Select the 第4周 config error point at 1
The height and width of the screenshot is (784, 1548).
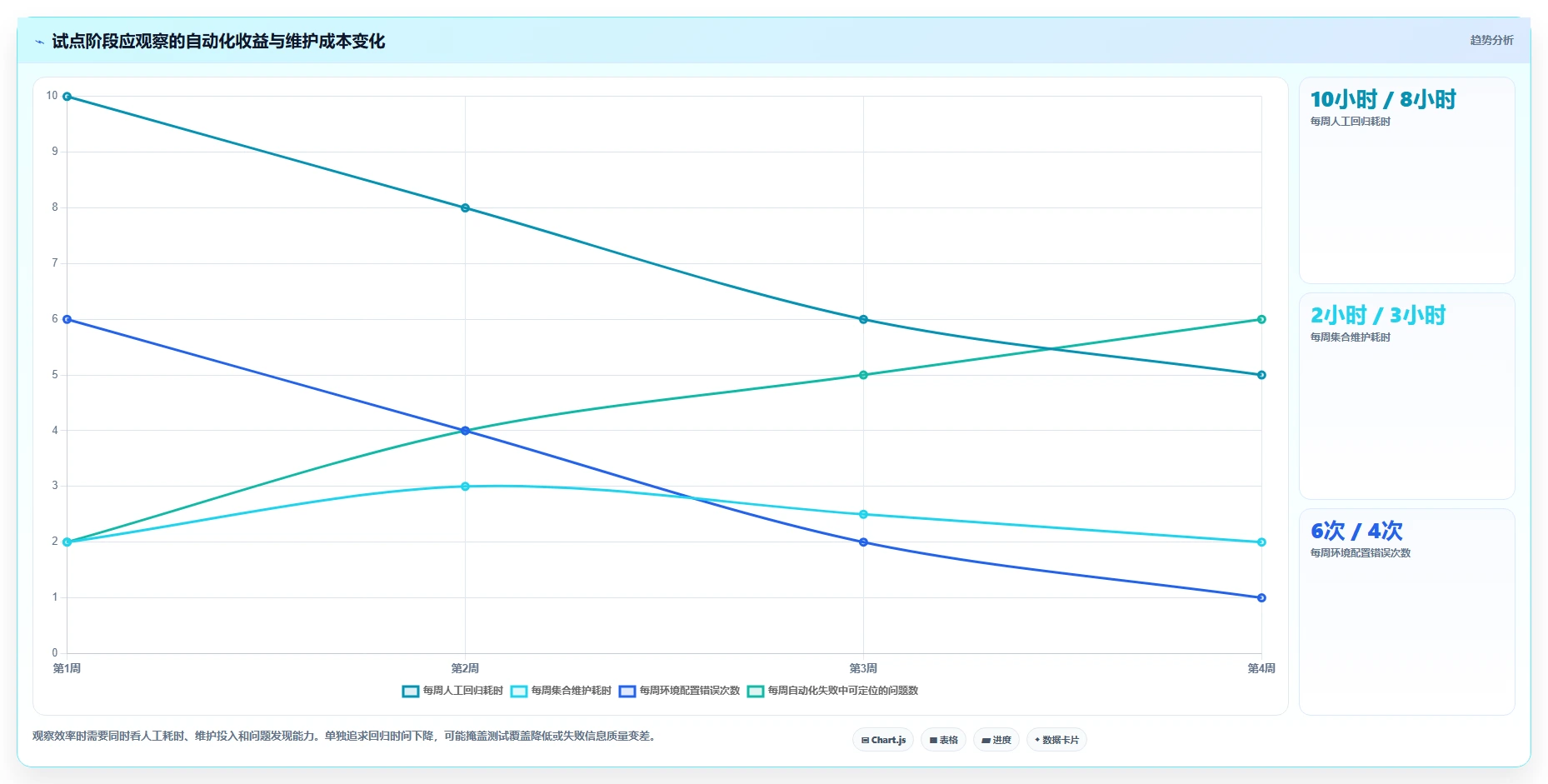coord(1261,597)
